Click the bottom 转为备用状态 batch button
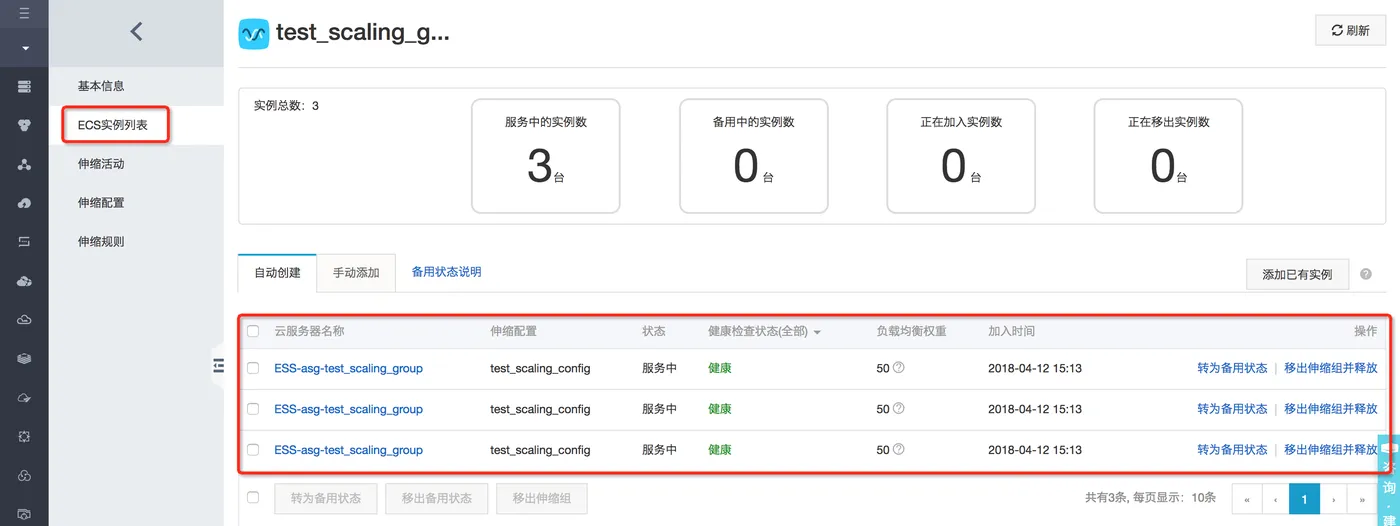 click(x=326, y=498)
